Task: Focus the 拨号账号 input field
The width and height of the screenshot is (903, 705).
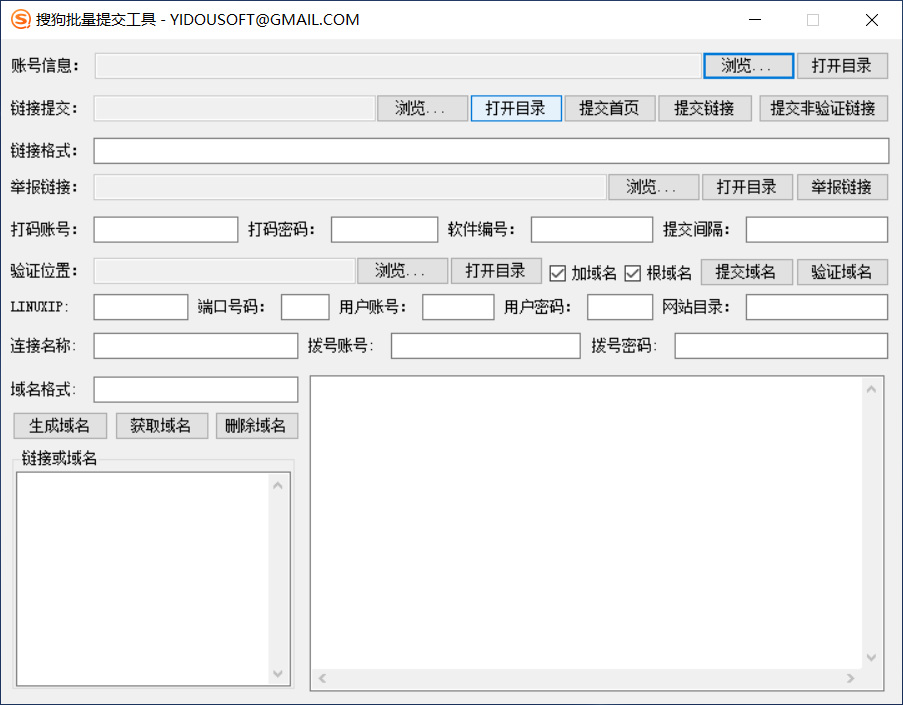Action: click(485, 346)
